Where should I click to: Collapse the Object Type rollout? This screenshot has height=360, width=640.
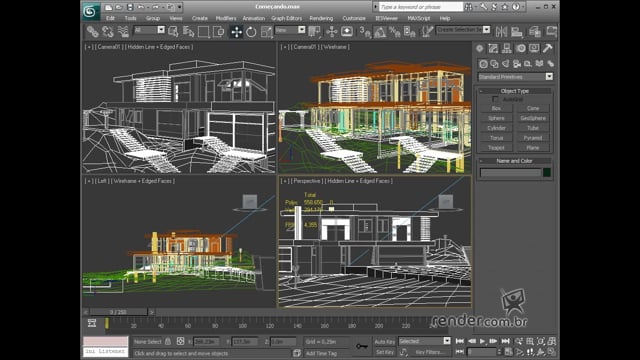[x=515, y=91]
